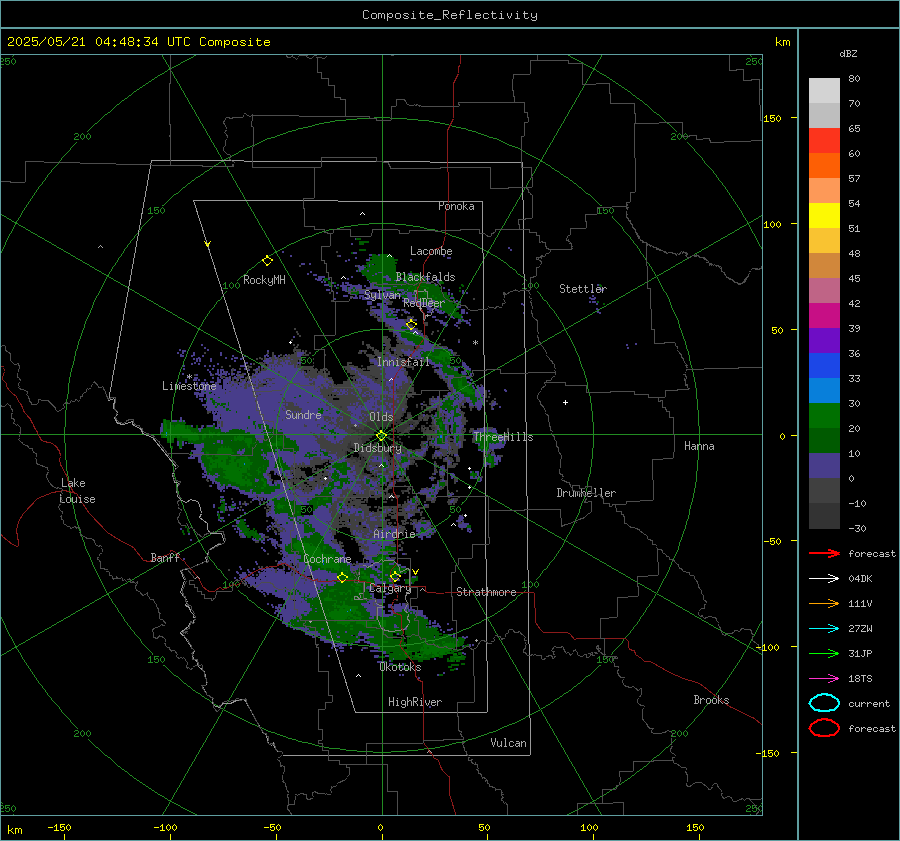Click the magenta 39-42 dBZ swatch

(824, 316)
